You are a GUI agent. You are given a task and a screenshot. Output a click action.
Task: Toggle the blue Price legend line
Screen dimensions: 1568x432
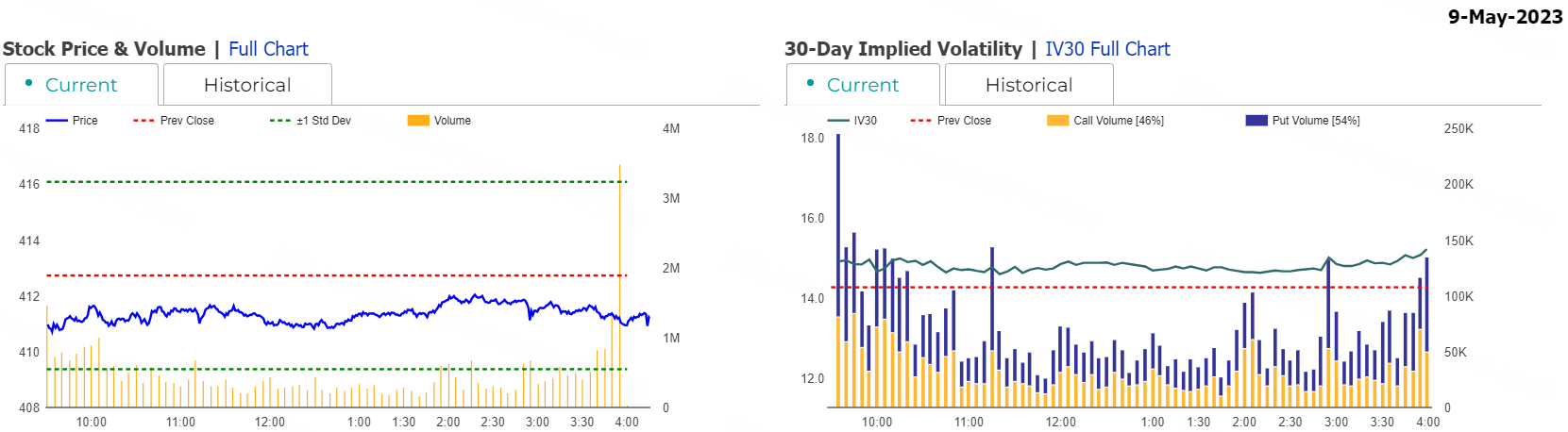(57, 121)
